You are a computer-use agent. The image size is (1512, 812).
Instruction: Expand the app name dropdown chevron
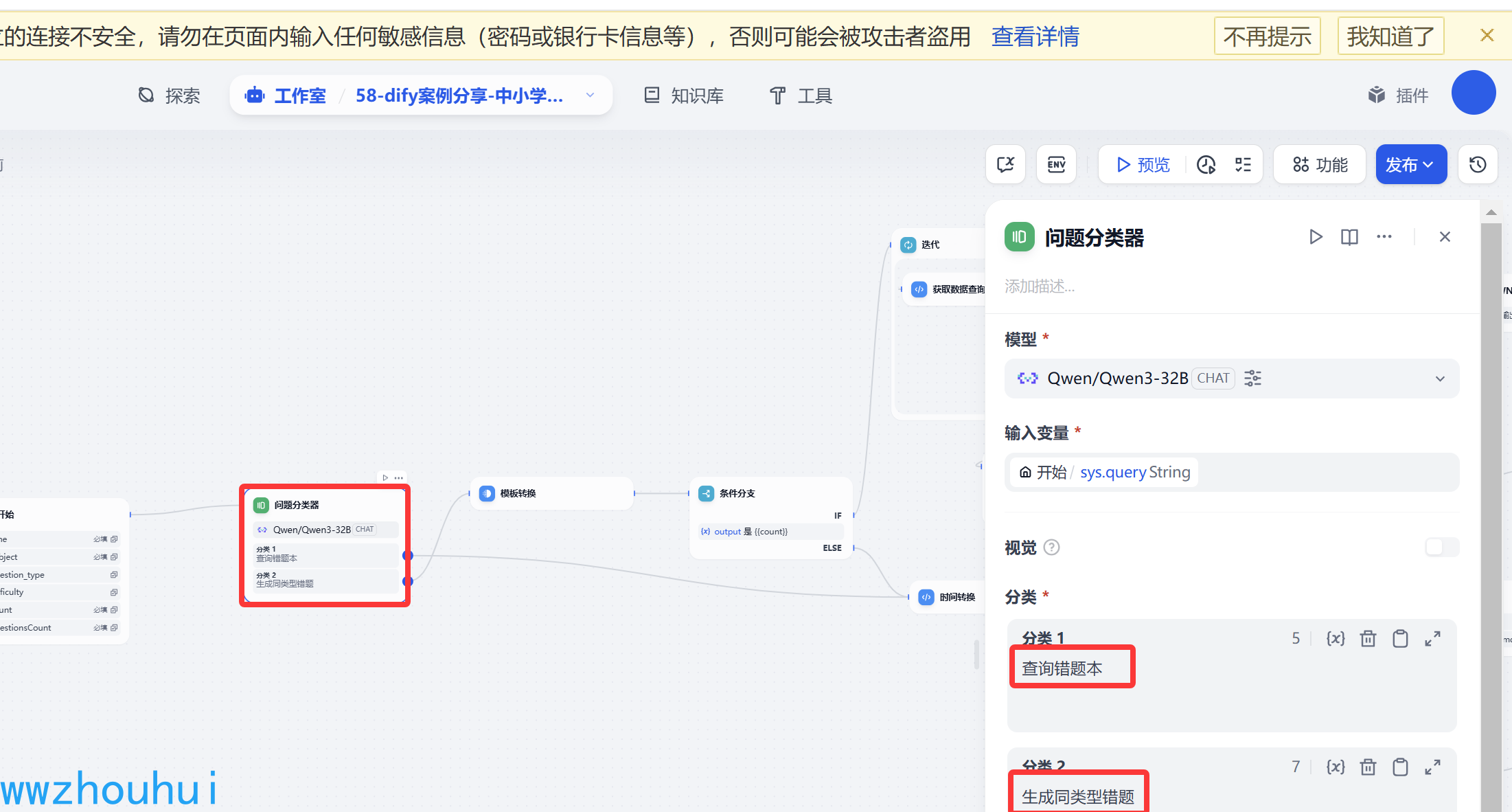[590, 95]
